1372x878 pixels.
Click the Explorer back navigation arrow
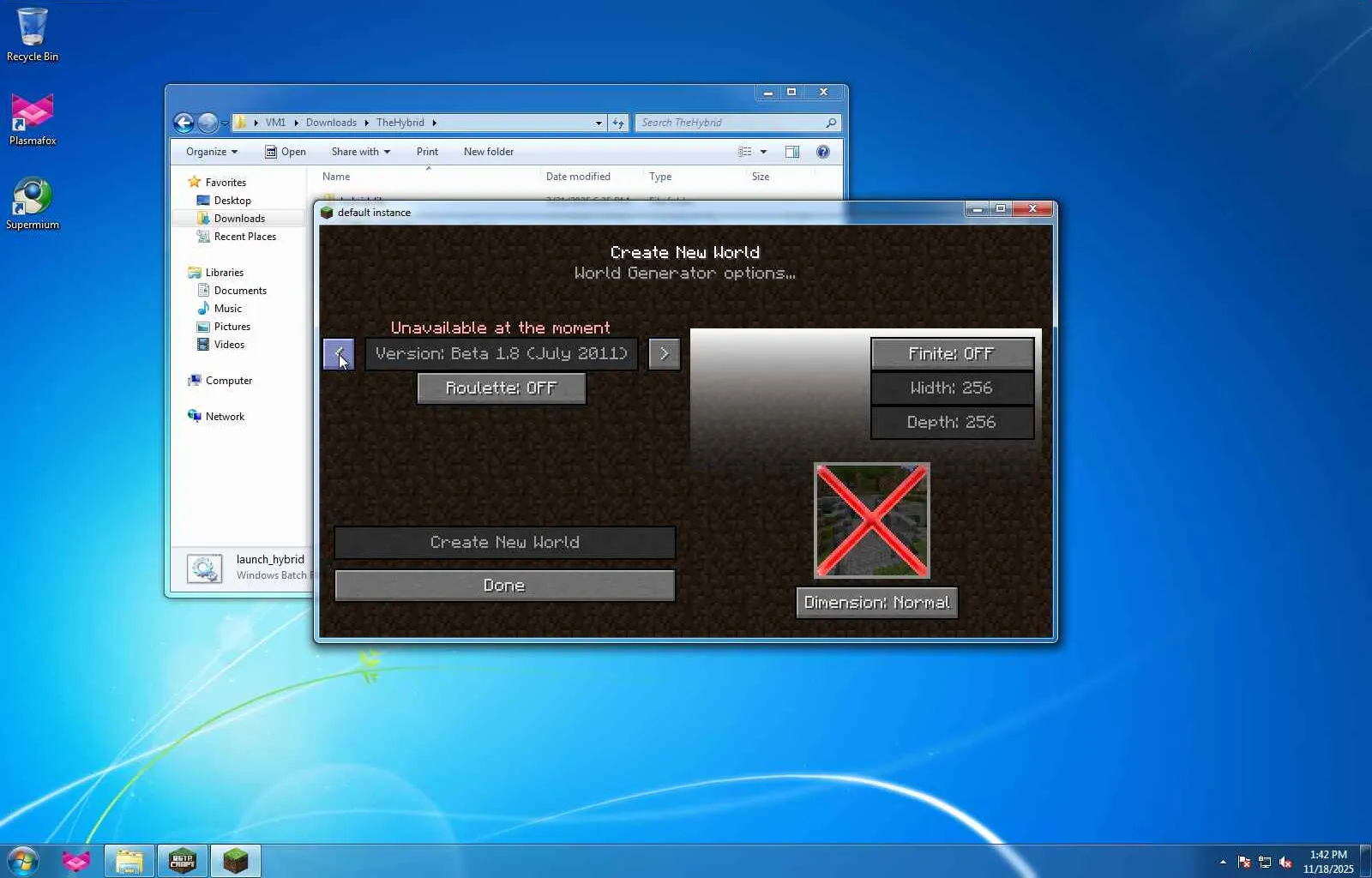(184, 123)
